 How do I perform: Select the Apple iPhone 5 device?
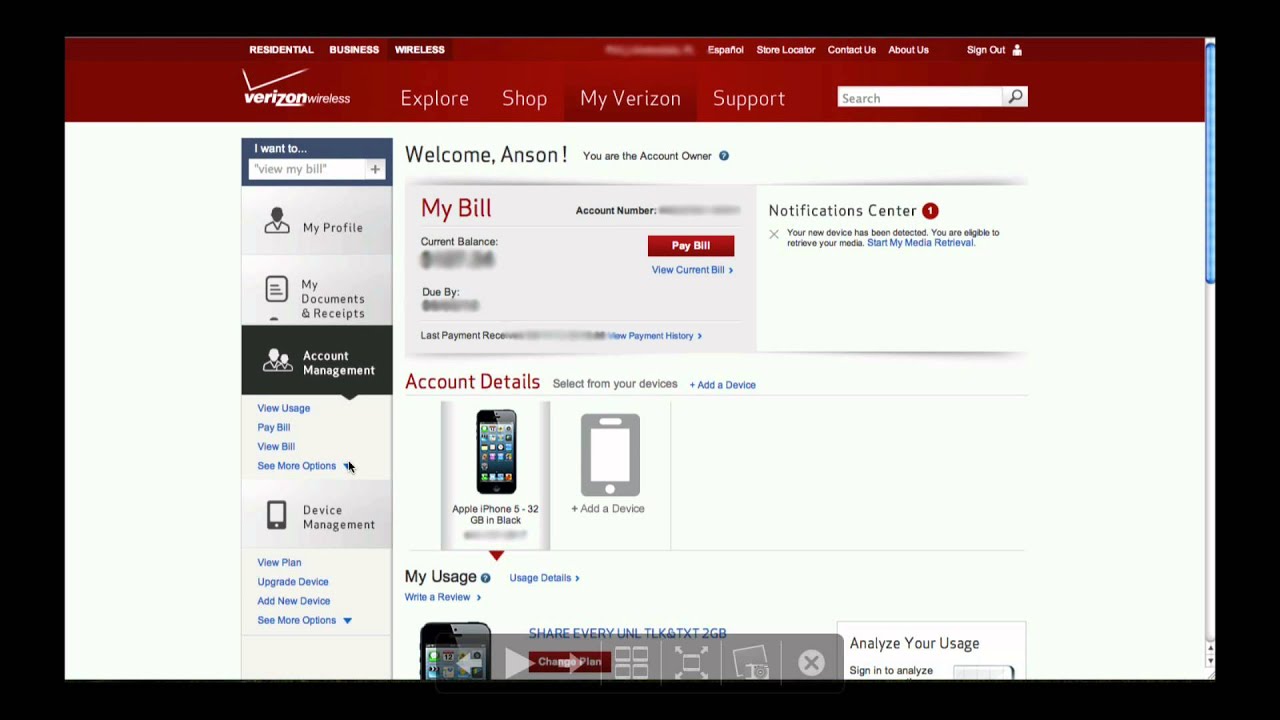tap(496, 475)
